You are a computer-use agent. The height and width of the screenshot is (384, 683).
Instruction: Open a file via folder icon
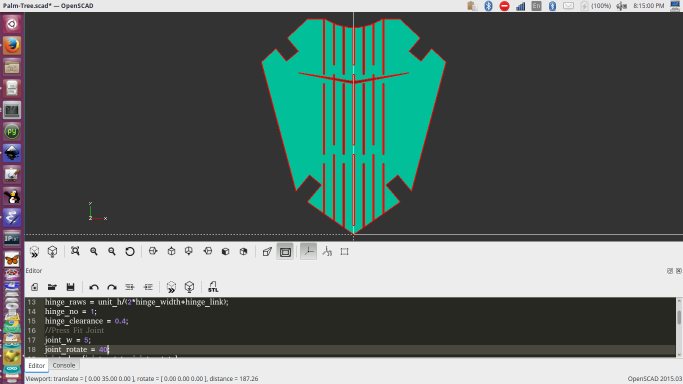click(x=52, y=287)
